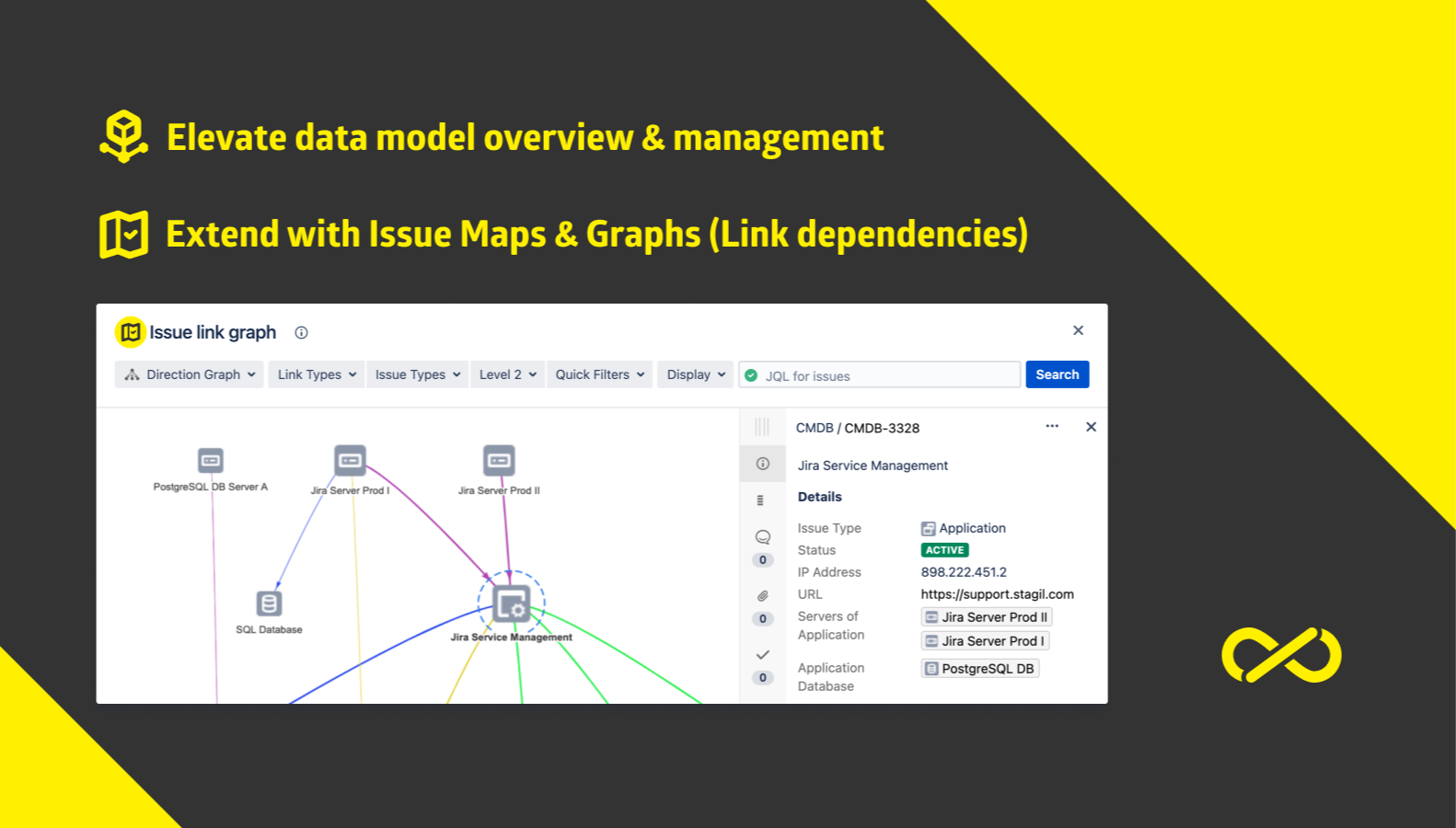Open the more actions ellipsis menu
This screenshot has height=828, width=1456.
1052,426
